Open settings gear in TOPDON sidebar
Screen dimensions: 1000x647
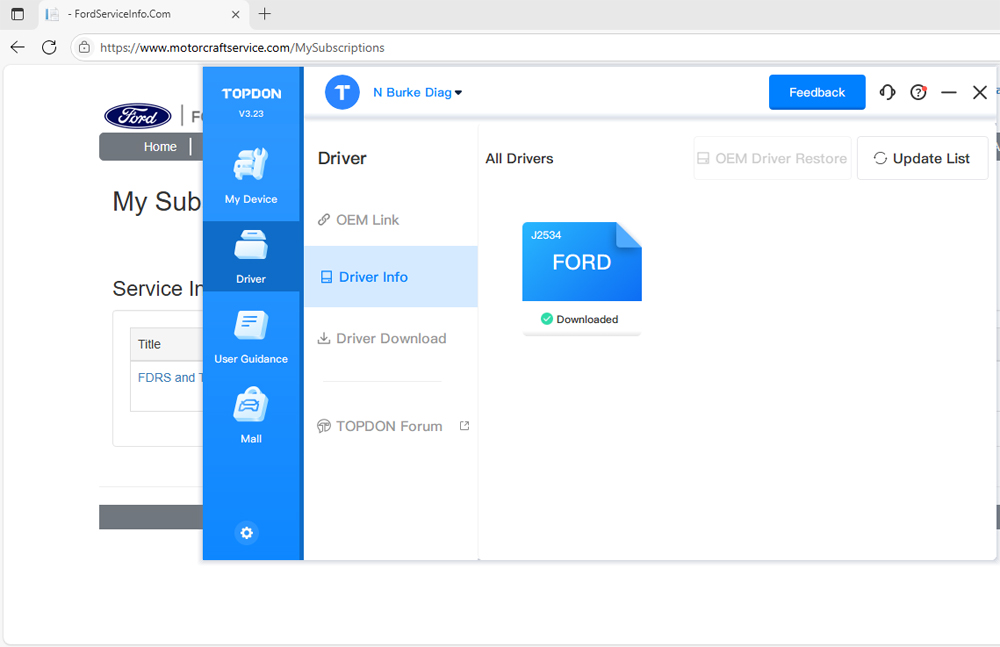247,533
